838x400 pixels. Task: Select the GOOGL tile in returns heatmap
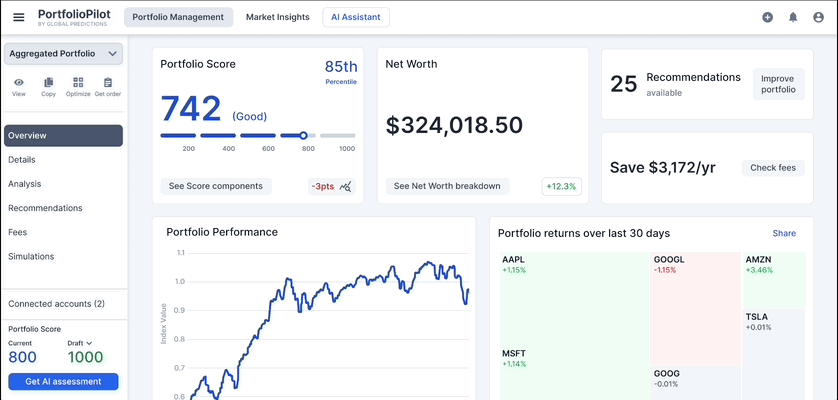[696, 309]
